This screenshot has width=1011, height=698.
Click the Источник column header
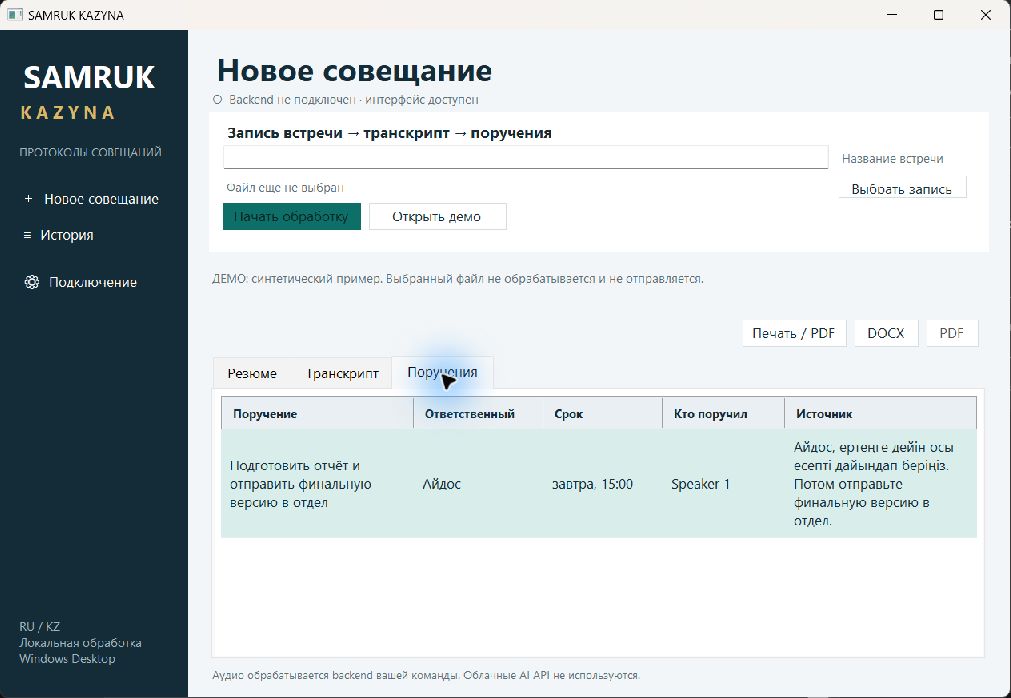tap(881, 414)
